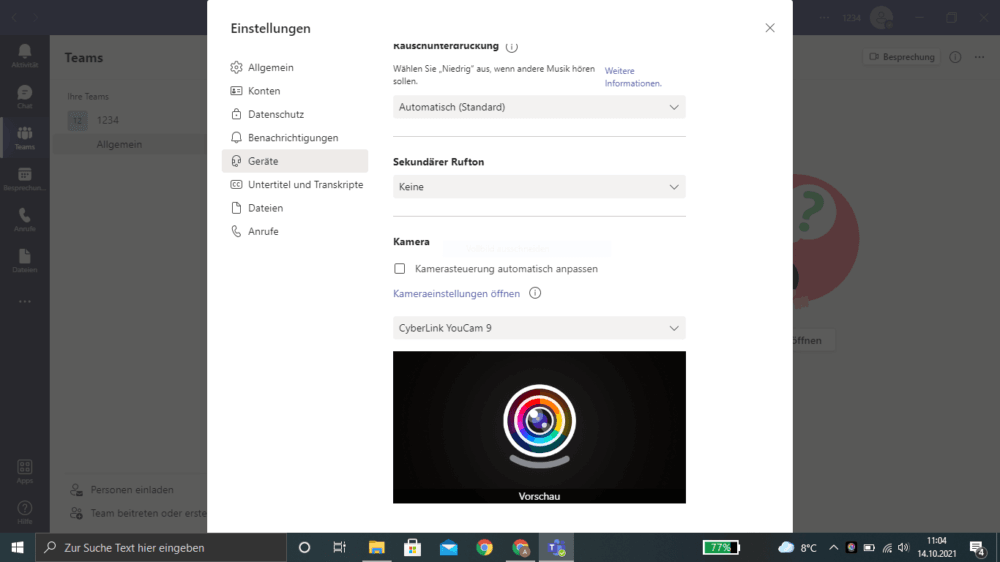
Task: Open weather widget showing 8°C
Action: (797, 547)
